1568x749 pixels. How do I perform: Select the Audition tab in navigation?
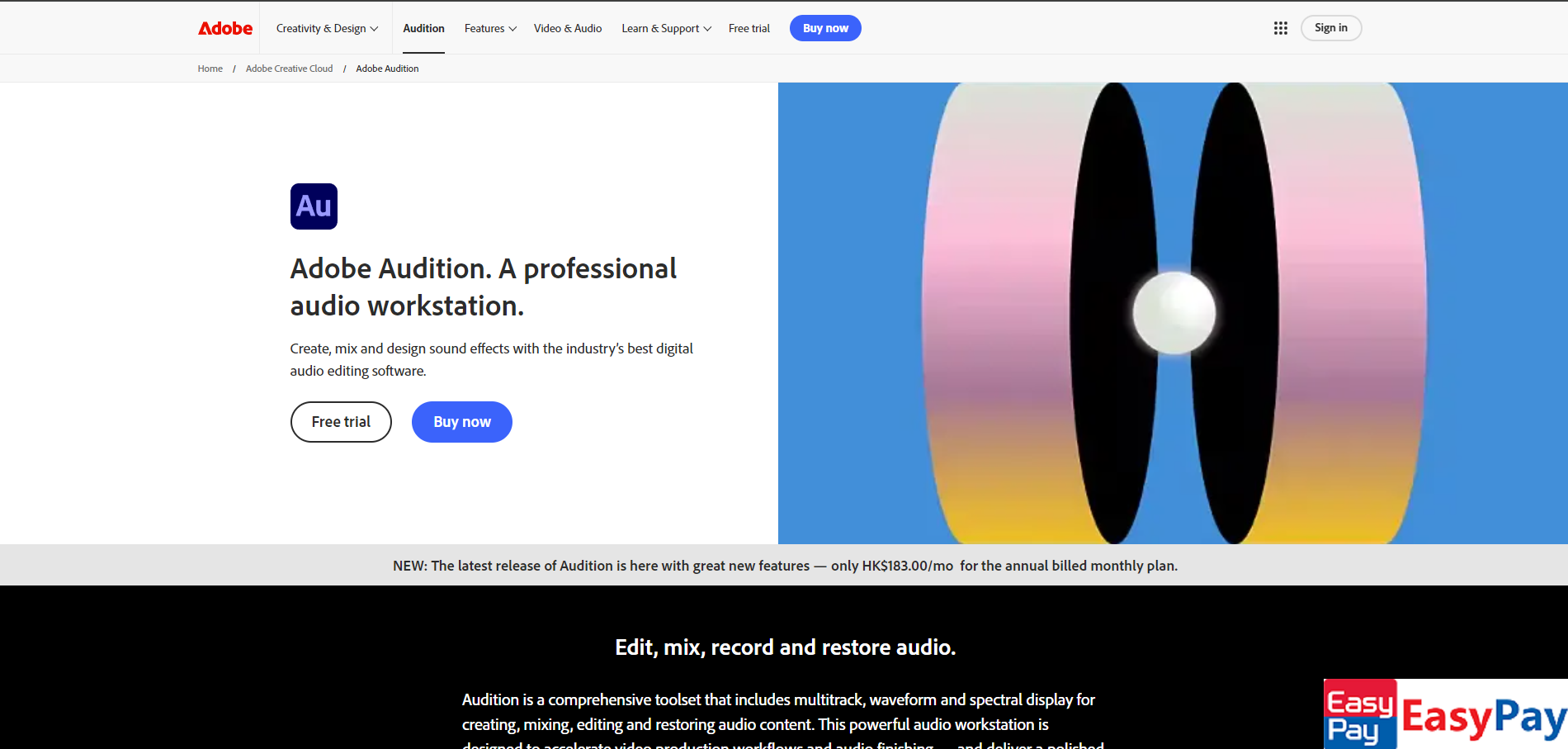click(x=423, y=28)
